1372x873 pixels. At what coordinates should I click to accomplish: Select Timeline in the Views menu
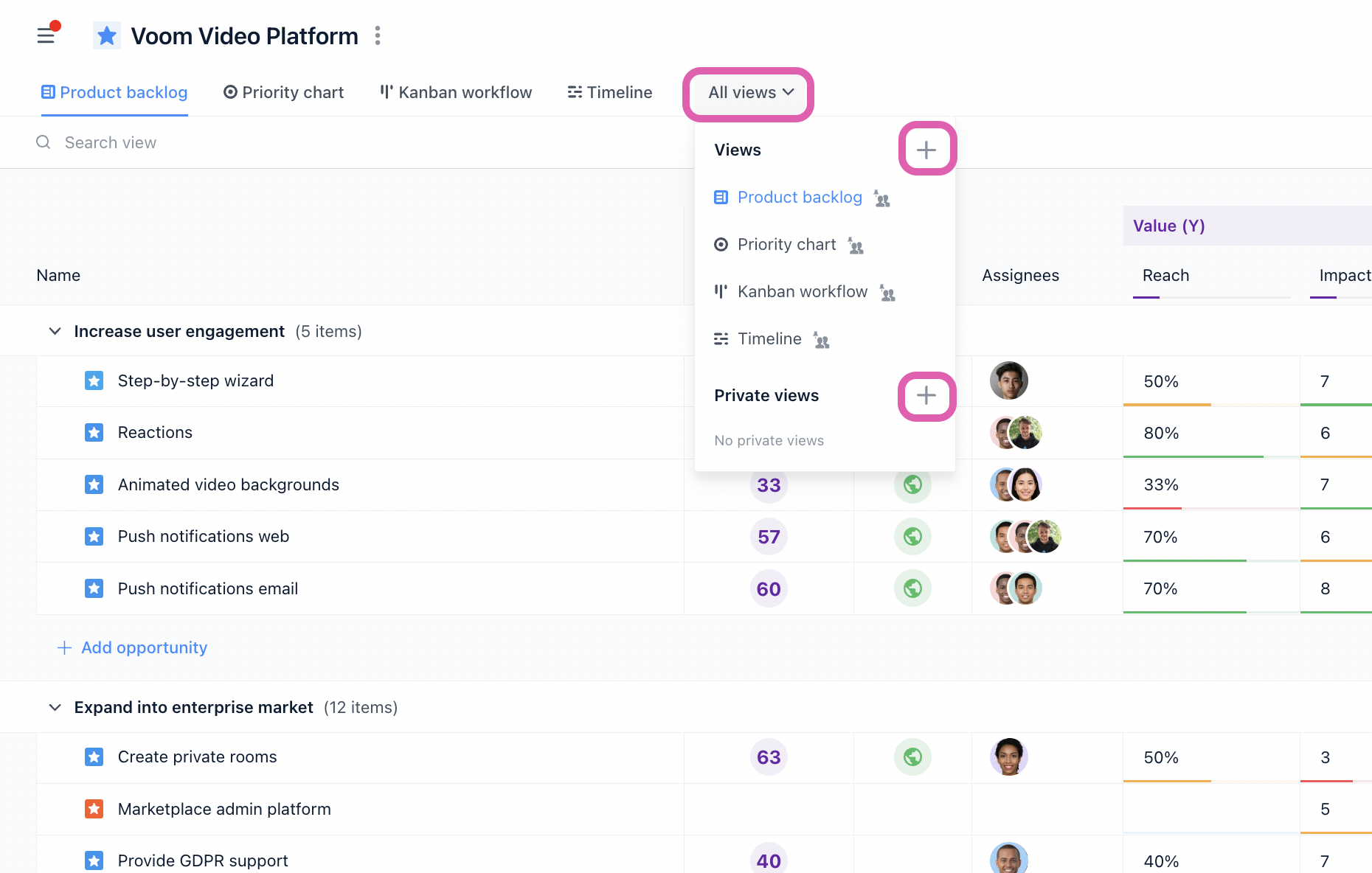point(769,338)
